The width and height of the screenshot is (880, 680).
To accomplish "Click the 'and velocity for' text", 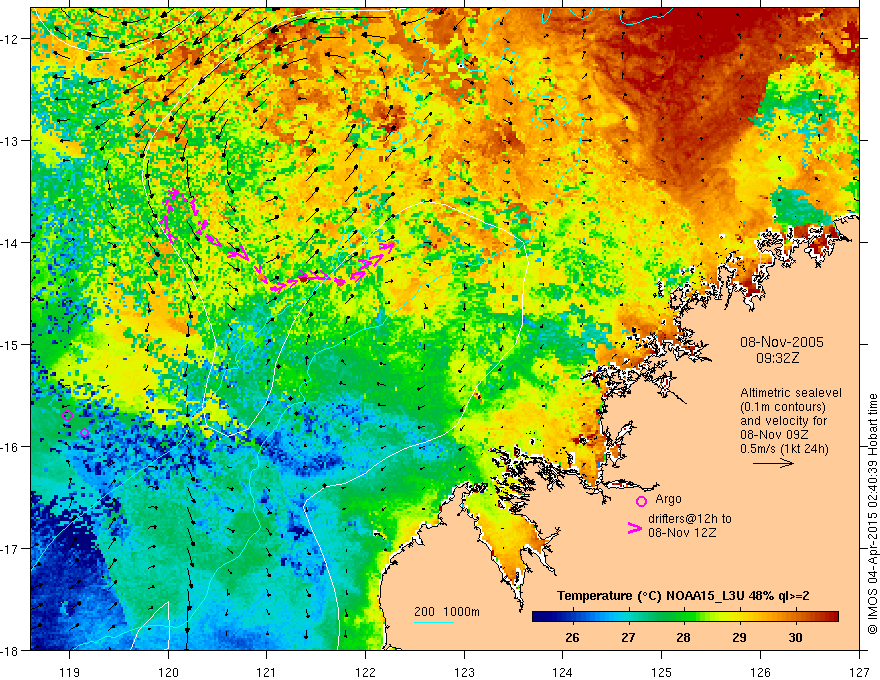I will (x=783, y=421).
